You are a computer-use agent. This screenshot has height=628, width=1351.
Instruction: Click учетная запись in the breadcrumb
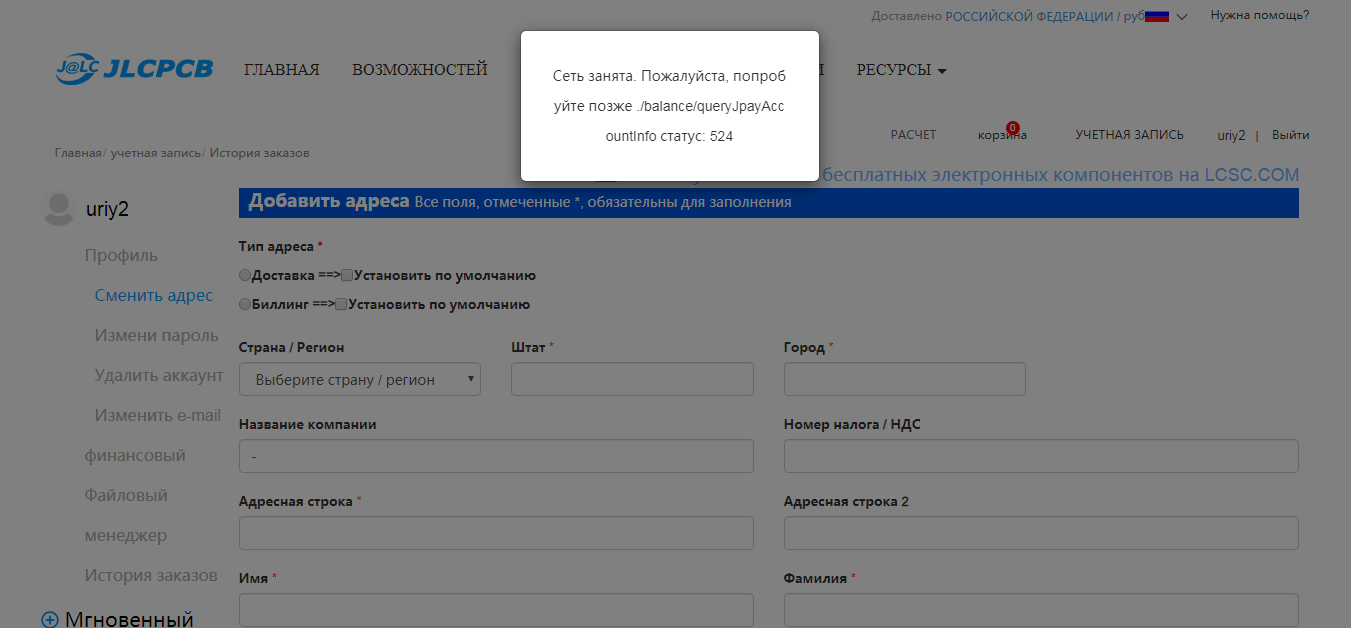(156, 153)
